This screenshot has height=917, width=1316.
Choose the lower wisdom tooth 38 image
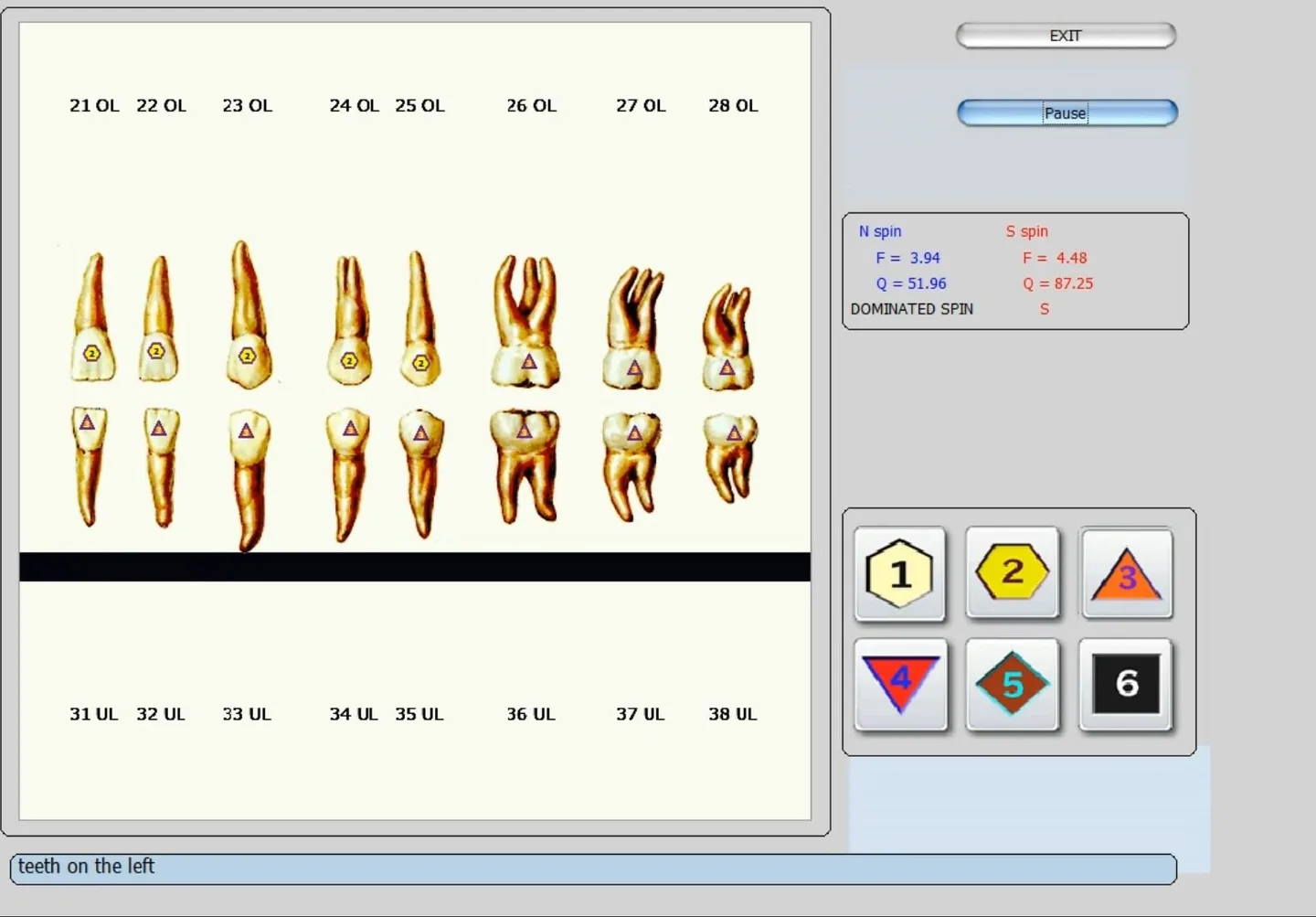(731, 459)
